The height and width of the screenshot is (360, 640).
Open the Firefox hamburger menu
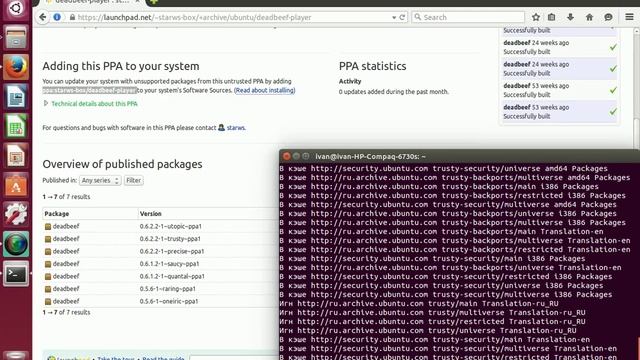pyautogui.click(x=629, y=17)
